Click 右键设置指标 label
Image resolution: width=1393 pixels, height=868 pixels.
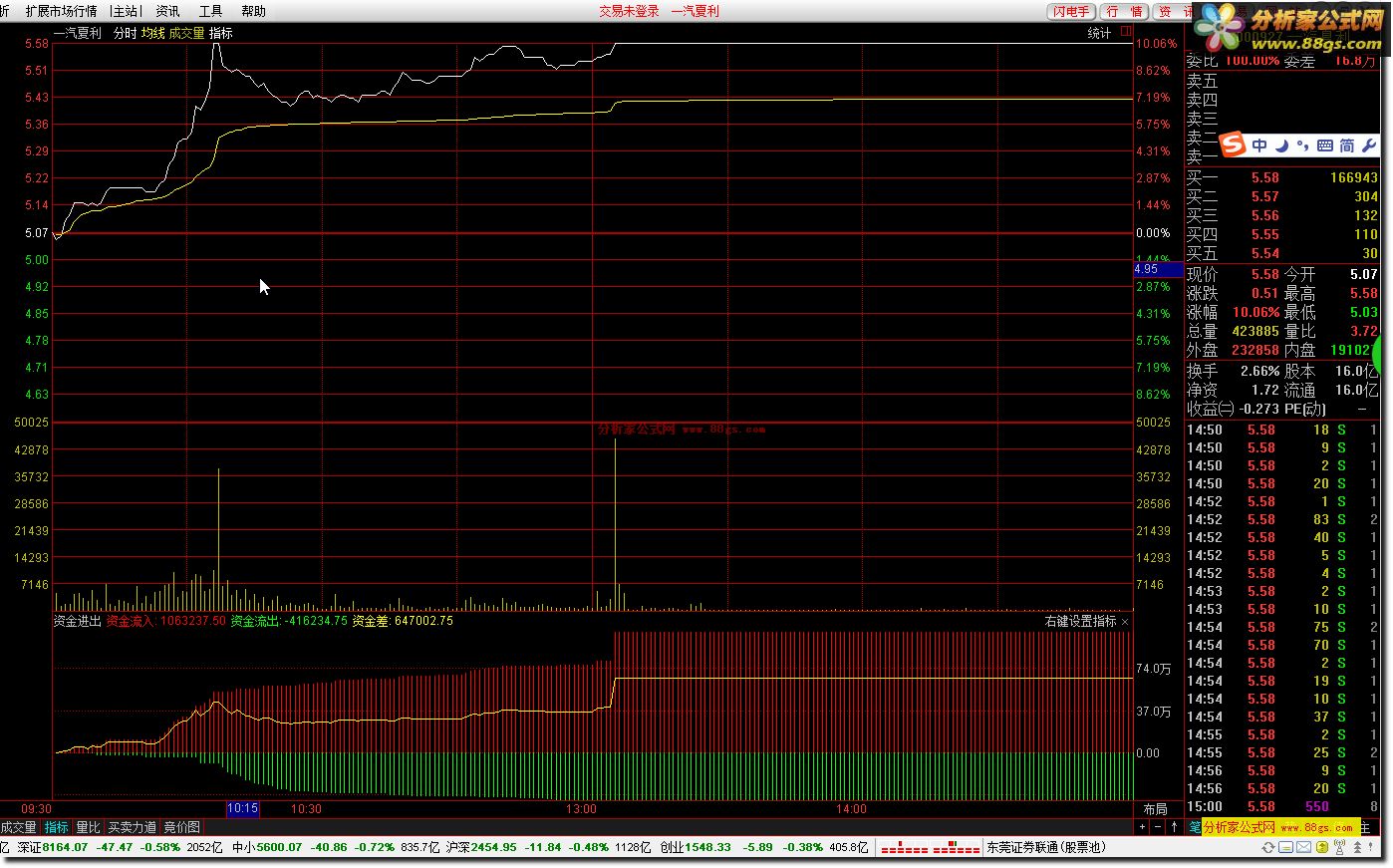pyautogui.click(x=1080, y=621)
